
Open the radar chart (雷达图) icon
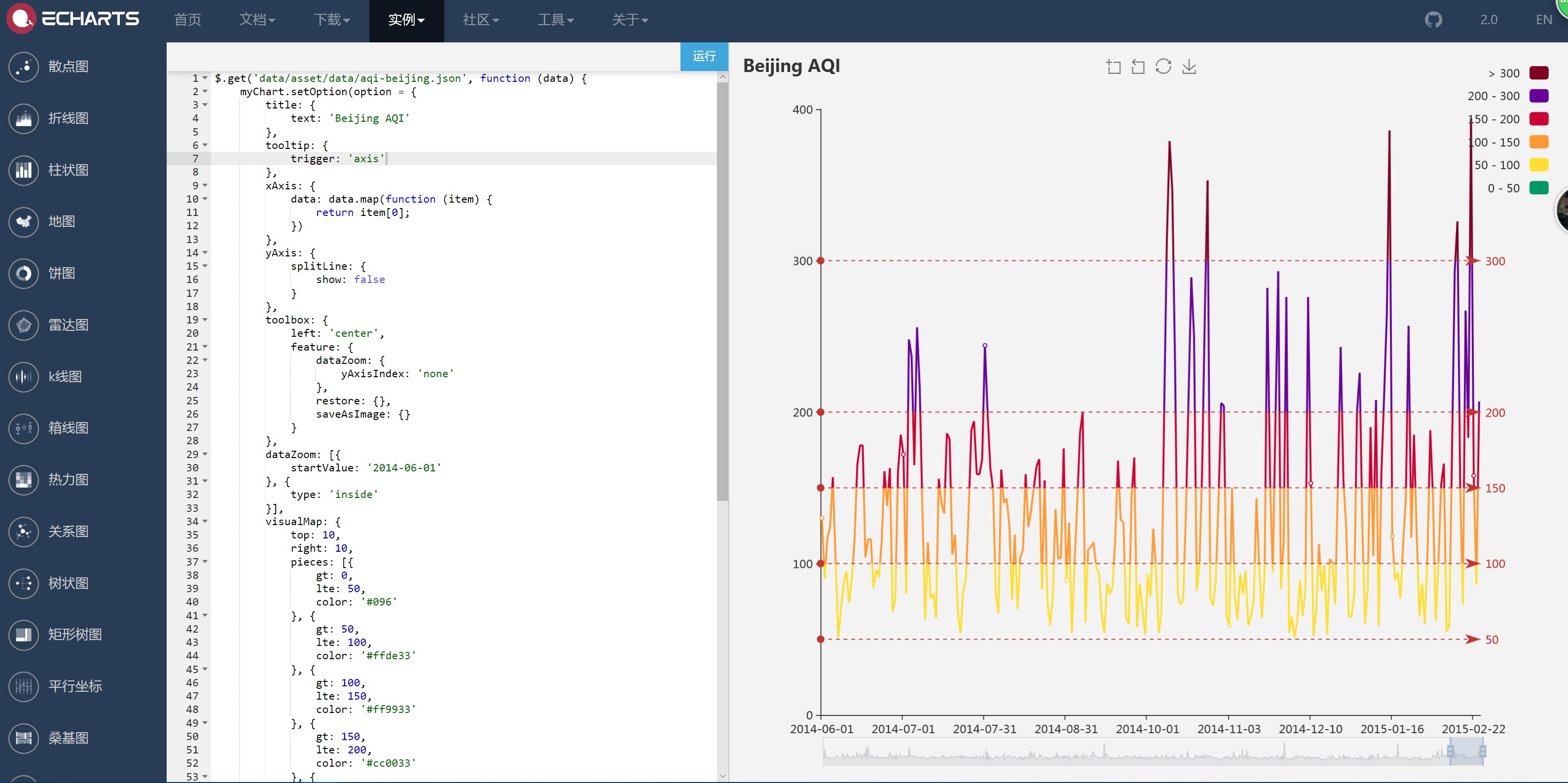pyautogui.click(x=24, y=325)
